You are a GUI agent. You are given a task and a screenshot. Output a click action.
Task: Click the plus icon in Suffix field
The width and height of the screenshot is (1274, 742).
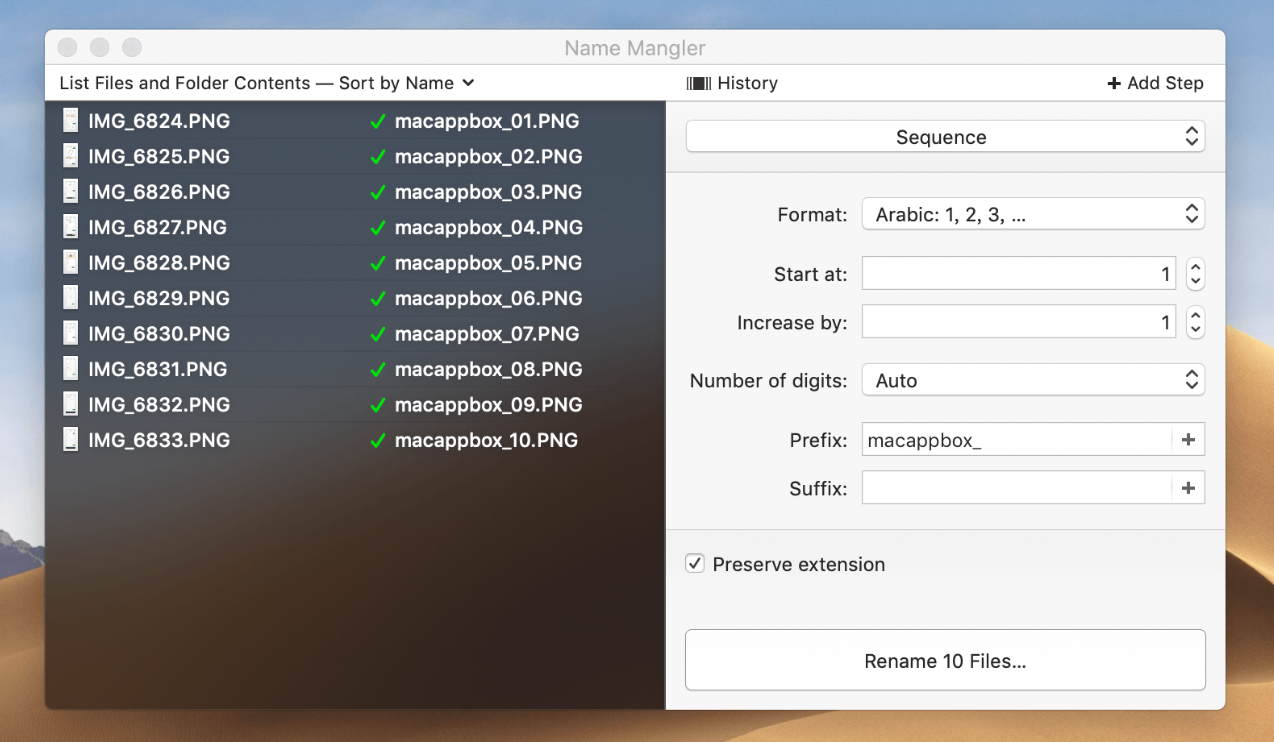tap(1188, 488)
